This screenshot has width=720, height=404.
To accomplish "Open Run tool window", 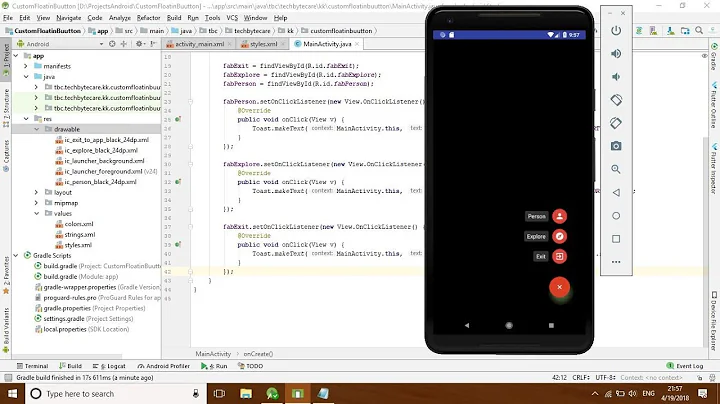I will 214,366.
